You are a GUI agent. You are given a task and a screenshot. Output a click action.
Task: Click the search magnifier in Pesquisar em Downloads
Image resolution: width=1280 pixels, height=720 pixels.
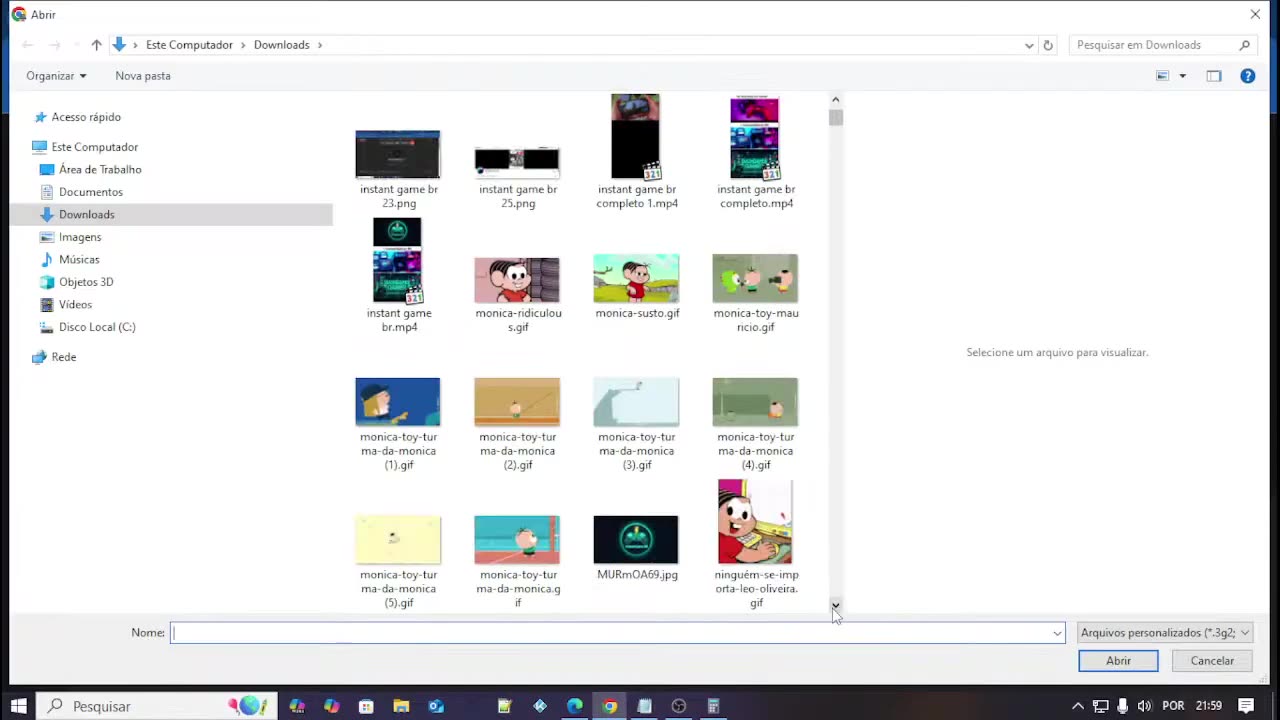coord(1245,45)
